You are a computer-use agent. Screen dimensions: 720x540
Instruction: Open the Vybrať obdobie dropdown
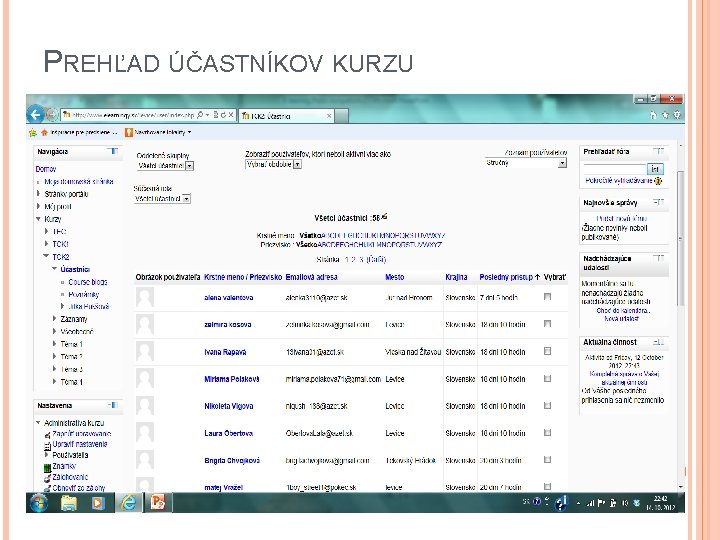point(274,164)
